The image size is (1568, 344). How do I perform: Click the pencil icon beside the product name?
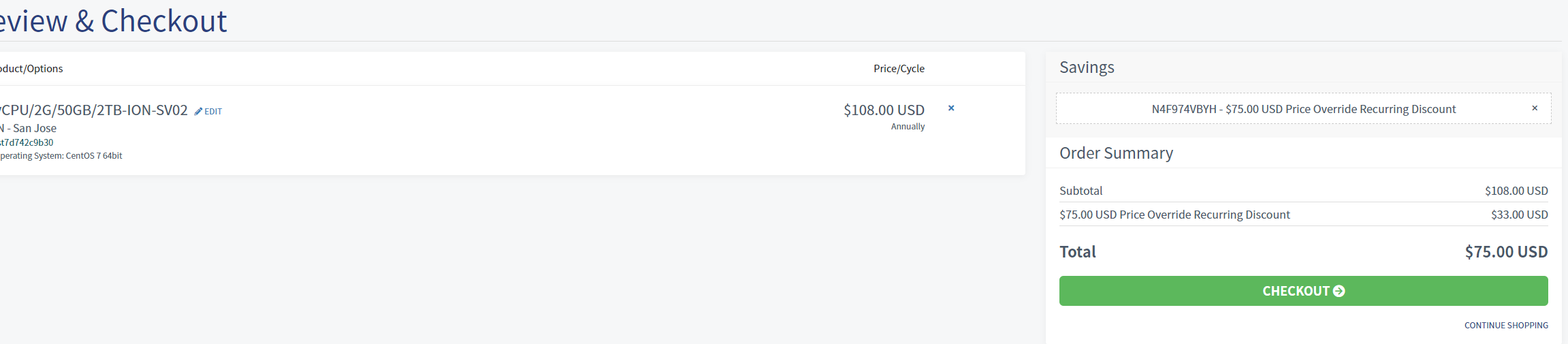[x=198, y=111]
